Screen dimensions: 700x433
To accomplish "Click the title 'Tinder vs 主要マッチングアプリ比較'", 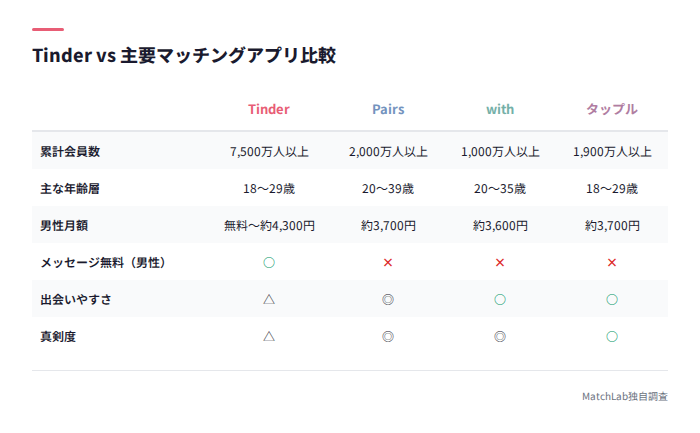I will point(184,56).
